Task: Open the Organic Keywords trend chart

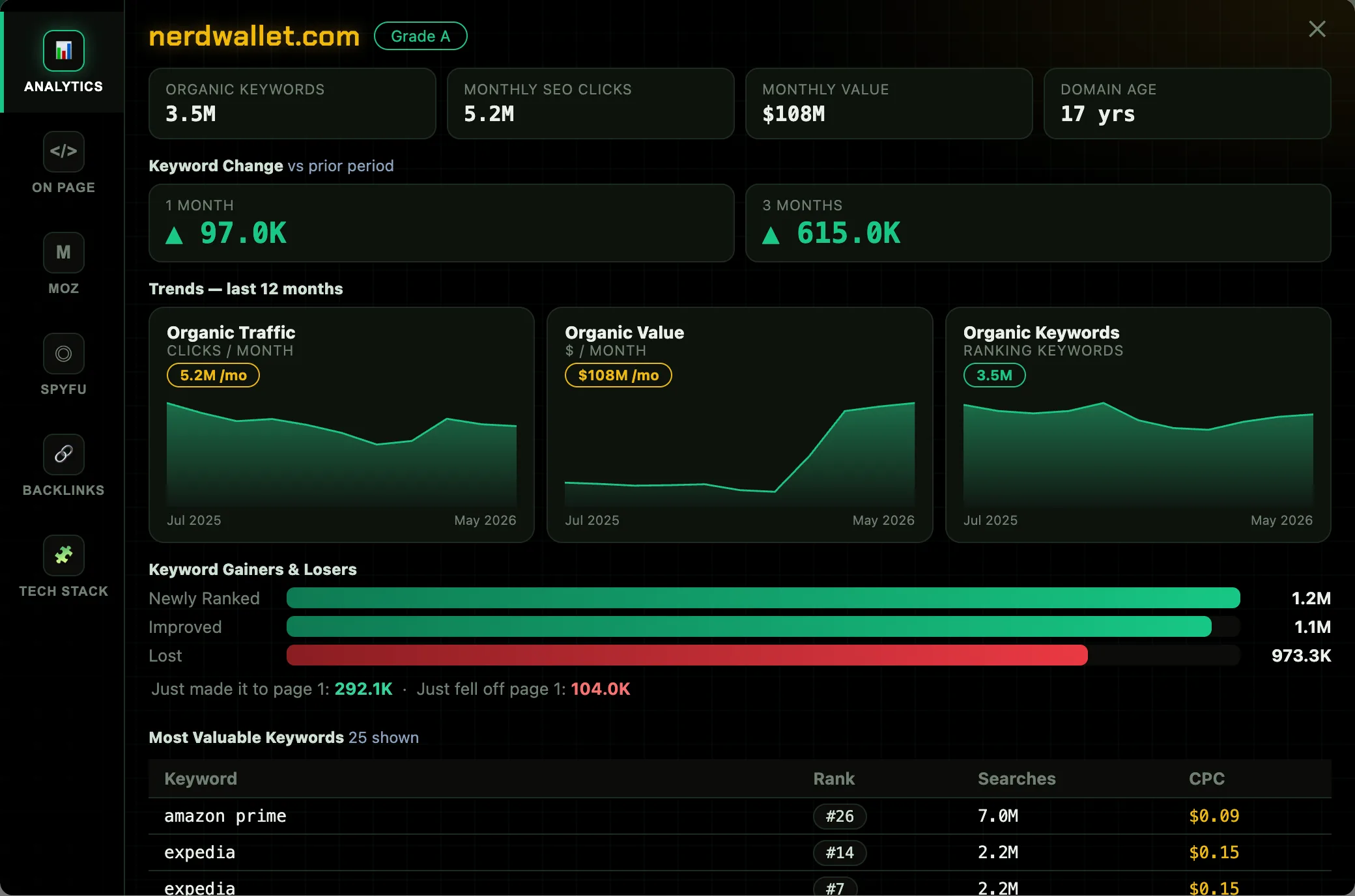Action: (x=1138, y=455)
